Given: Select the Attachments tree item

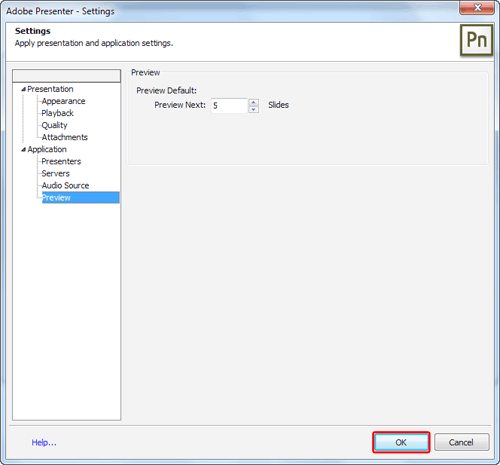Looking at the screenshot, I should [65, 137].
